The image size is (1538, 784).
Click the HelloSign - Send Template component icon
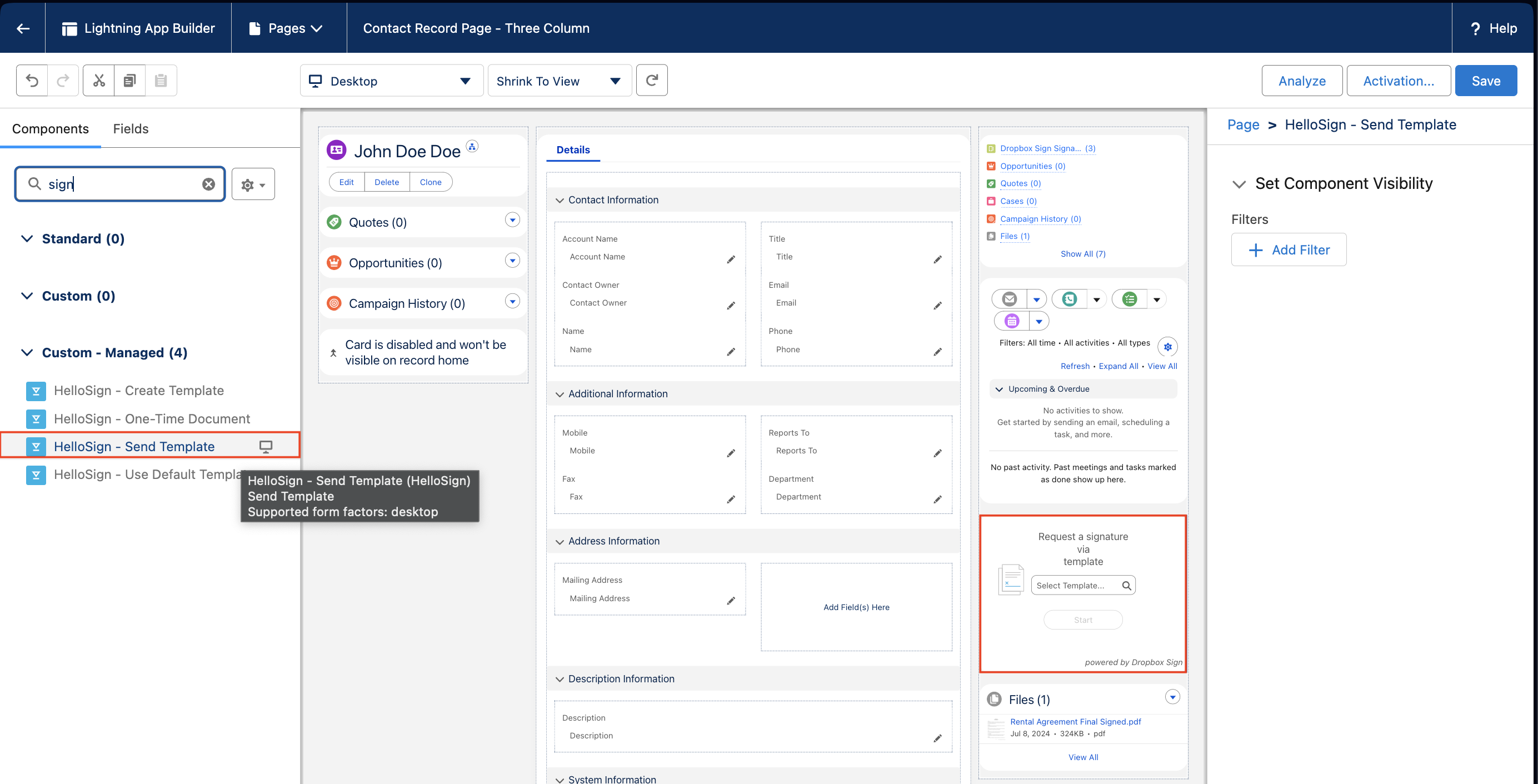[36, 446]
